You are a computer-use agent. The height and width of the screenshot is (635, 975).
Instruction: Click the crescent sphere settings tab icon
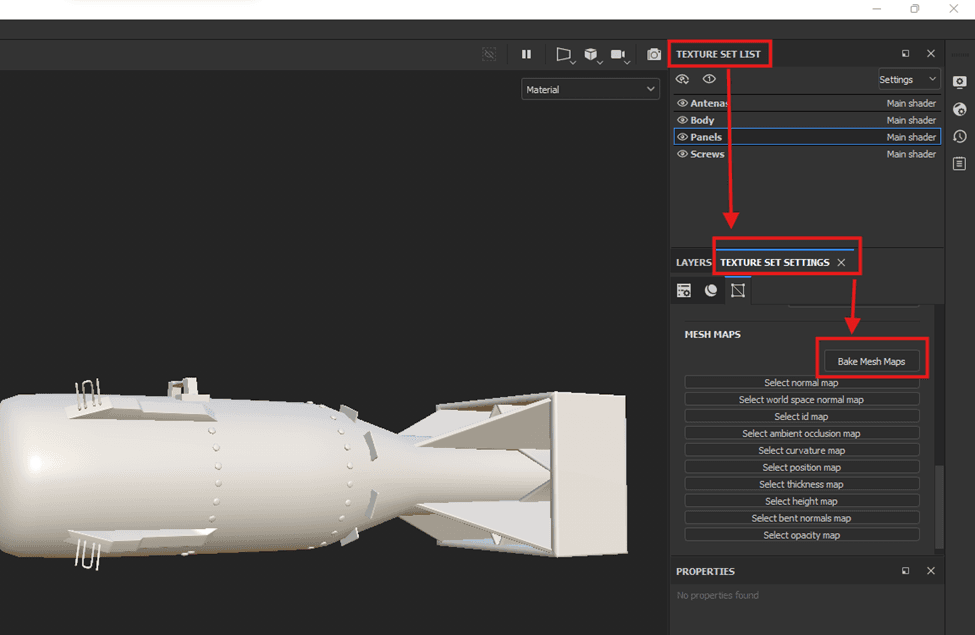click(x=711, y=290)
